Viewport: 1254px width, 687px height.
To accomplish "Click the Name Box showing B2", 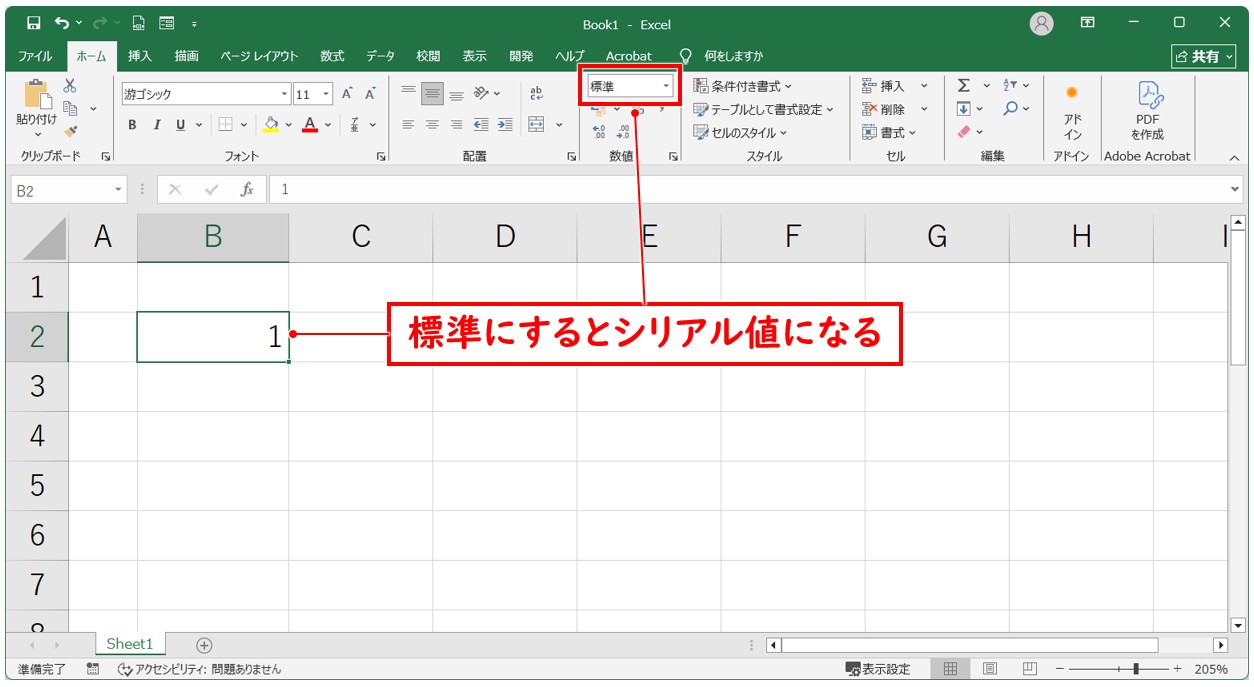I will (x=60, y=187).
